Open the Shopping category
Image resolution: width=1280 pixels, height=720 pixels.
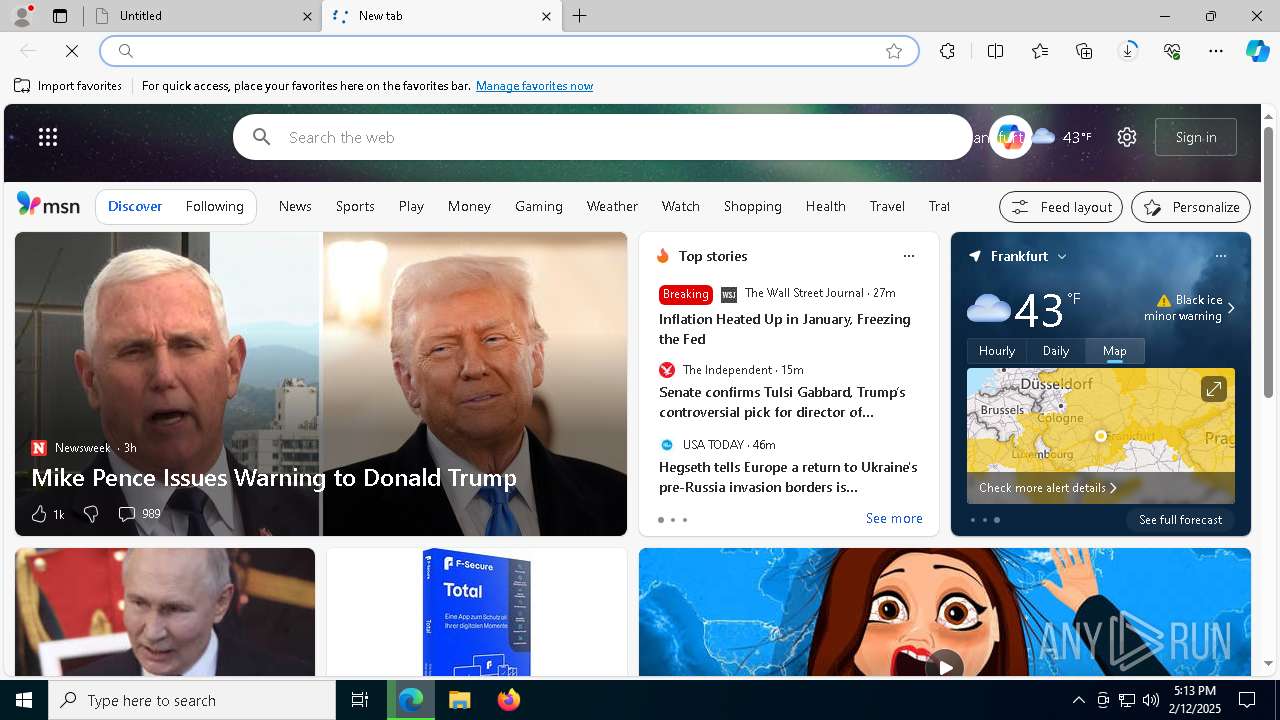pyautogui.click(x=753, y=207)
